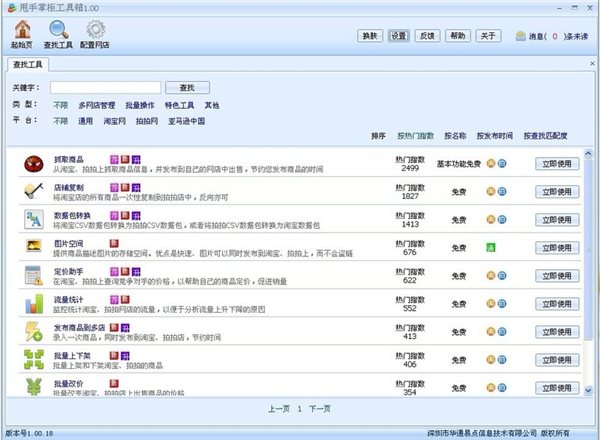Click the 抓取商品 red face icon
The image size is (600, 440).
click(34, 164)
